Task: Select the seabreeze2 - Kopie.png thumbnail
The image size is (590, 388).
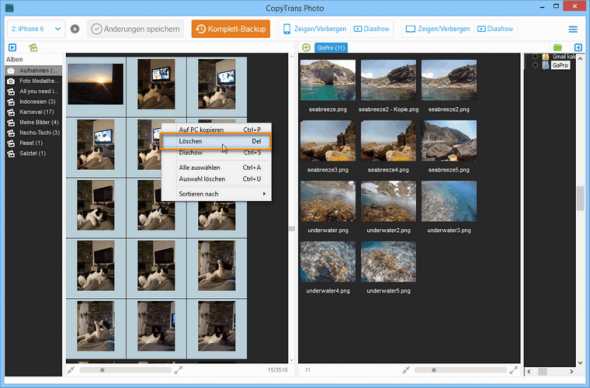Action: (x=388, y=80)
